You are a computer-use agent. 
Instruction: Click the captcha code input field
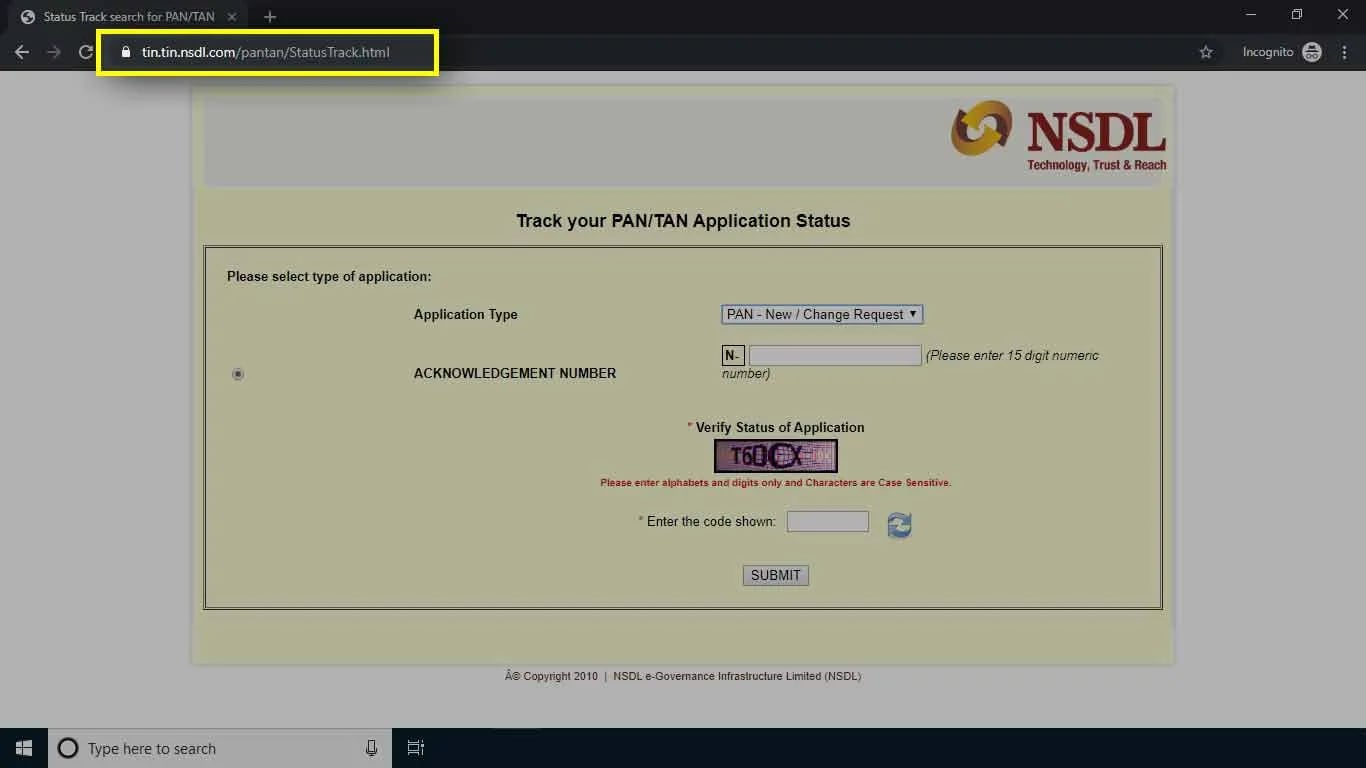[x=828, y=521]
